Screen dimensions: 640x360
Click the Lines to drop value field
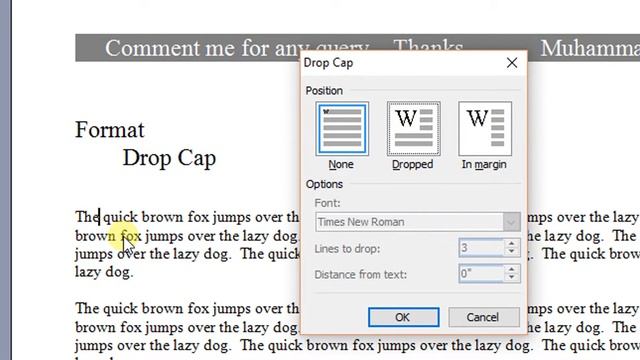[x=481, y=248]
